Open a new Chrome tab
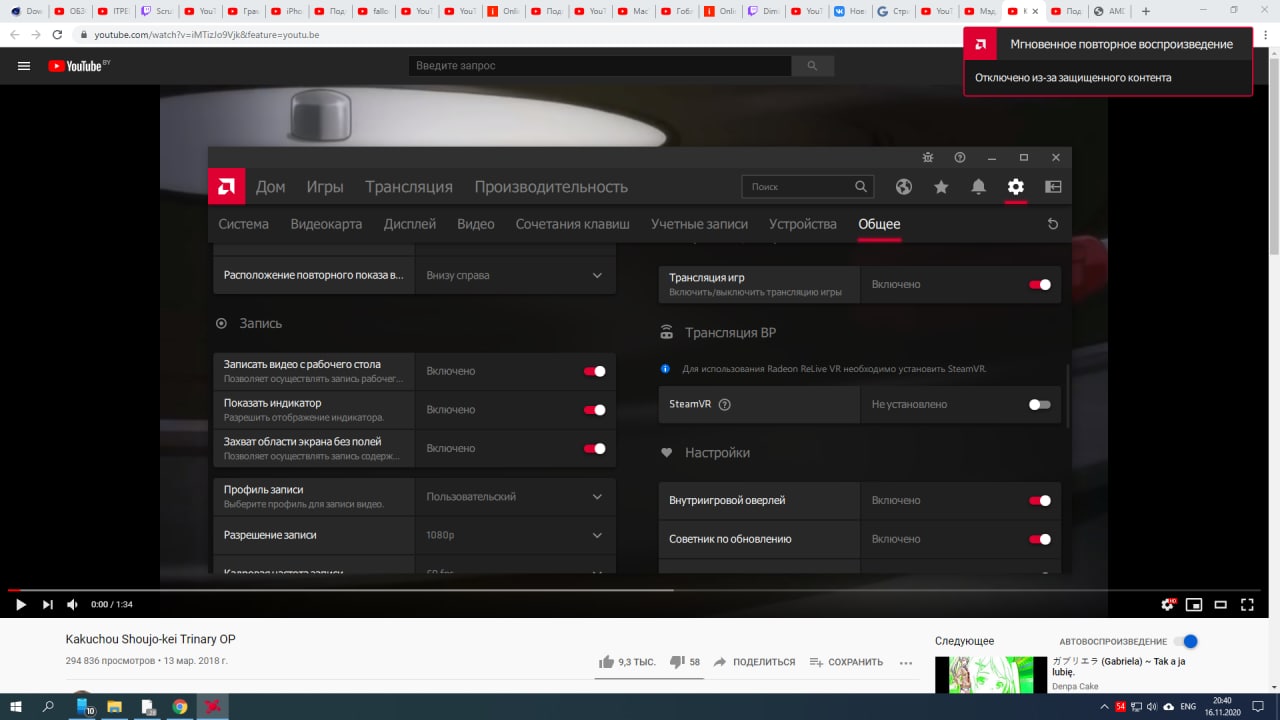Image resolution: width=1280 pixels, height=720 pixels. click(x=1146, y=11)
